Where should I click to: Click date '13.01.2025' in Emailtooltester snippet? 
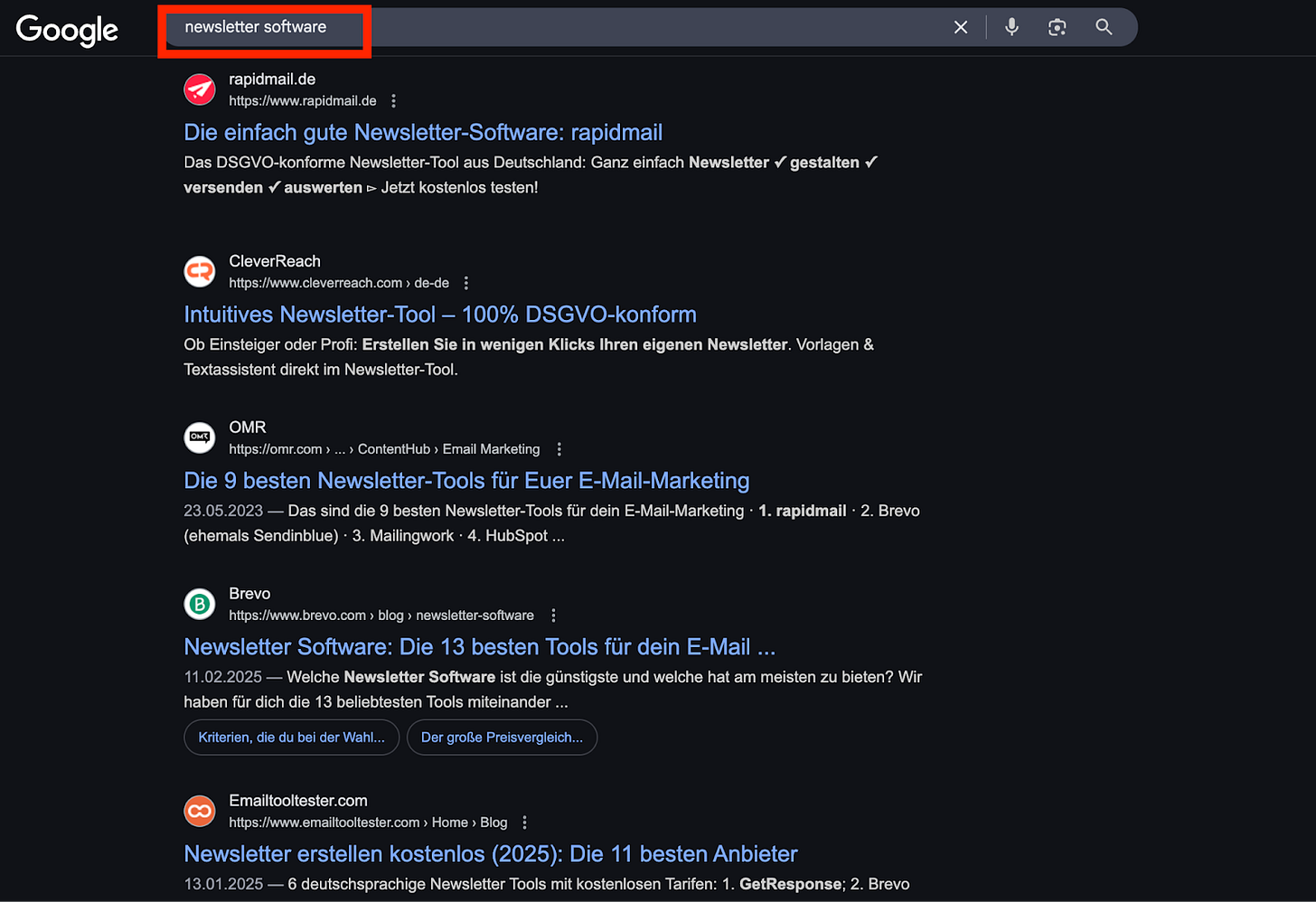[x=223, y=884]
